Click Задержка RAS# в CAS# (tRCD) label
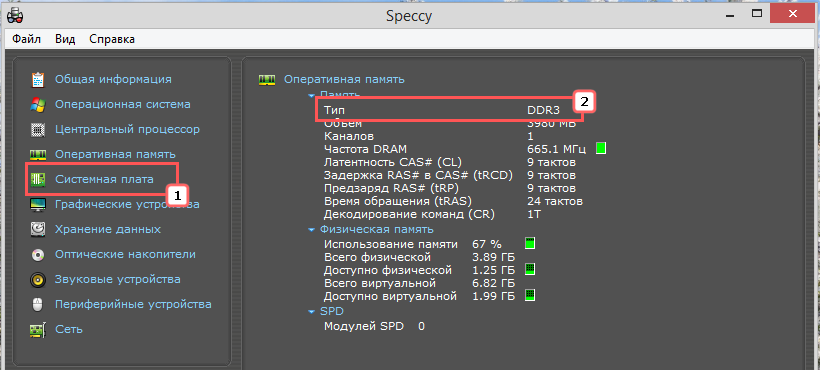 [x=418, y=175]
